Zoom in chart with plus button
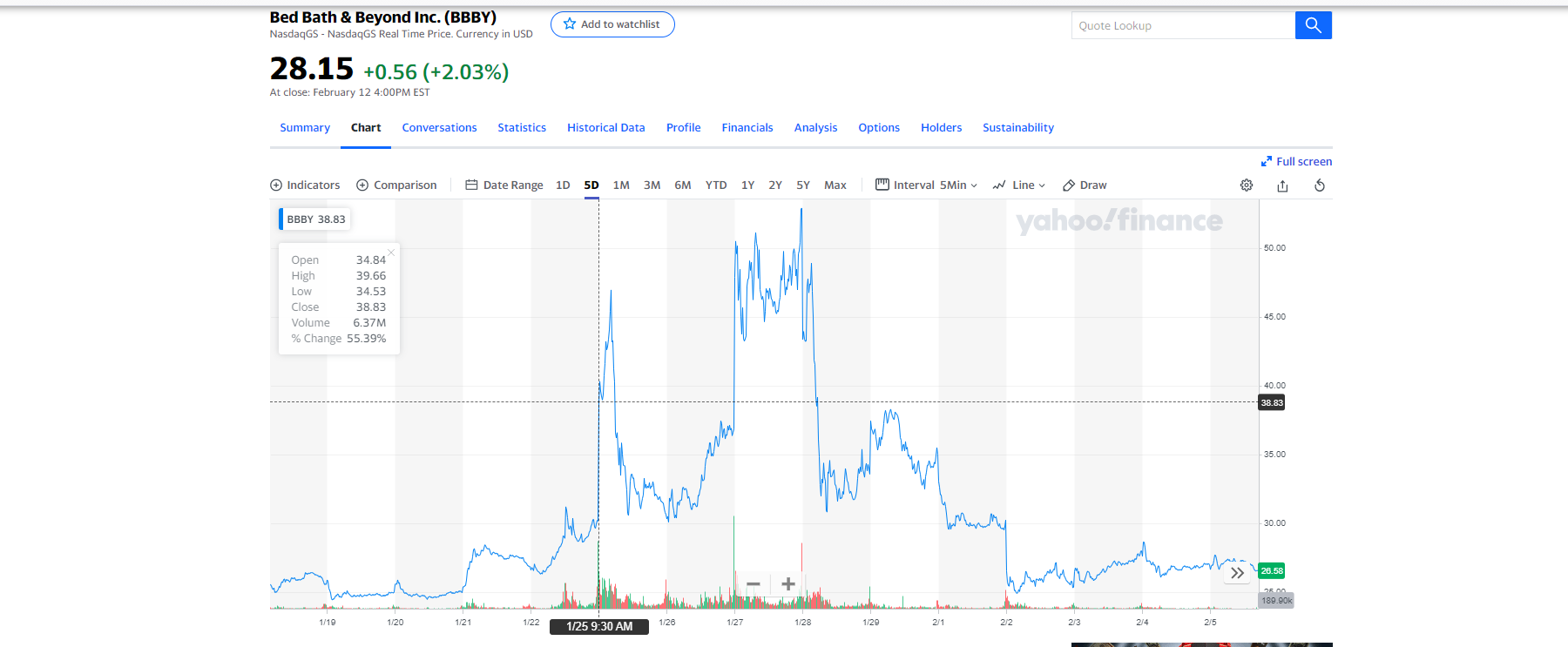The width and height of the screenshot is (1568, 647). [788, 583]
